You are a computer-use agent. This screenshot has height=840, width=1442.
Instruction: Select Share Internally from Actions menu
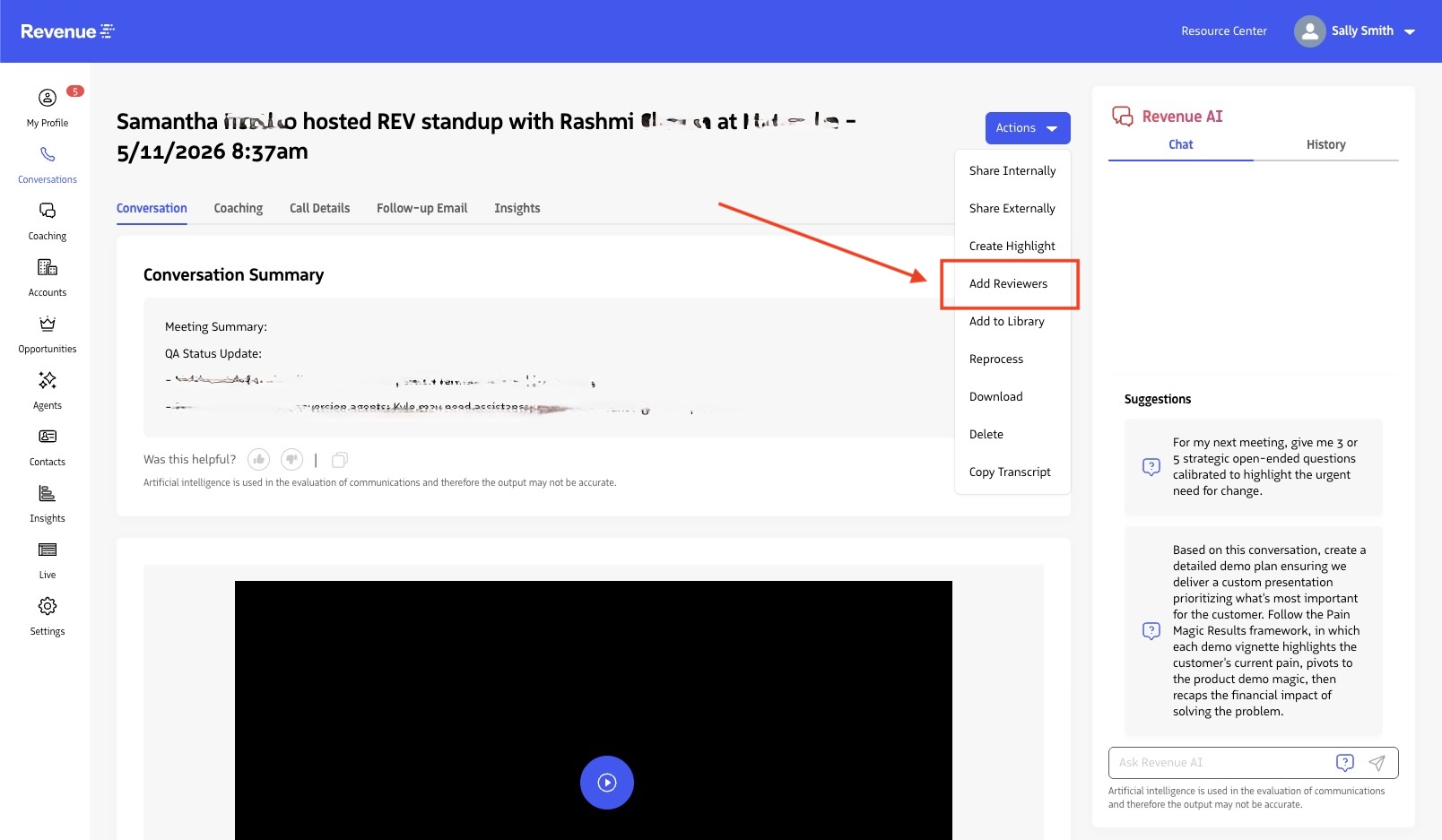click(1012, 170)
